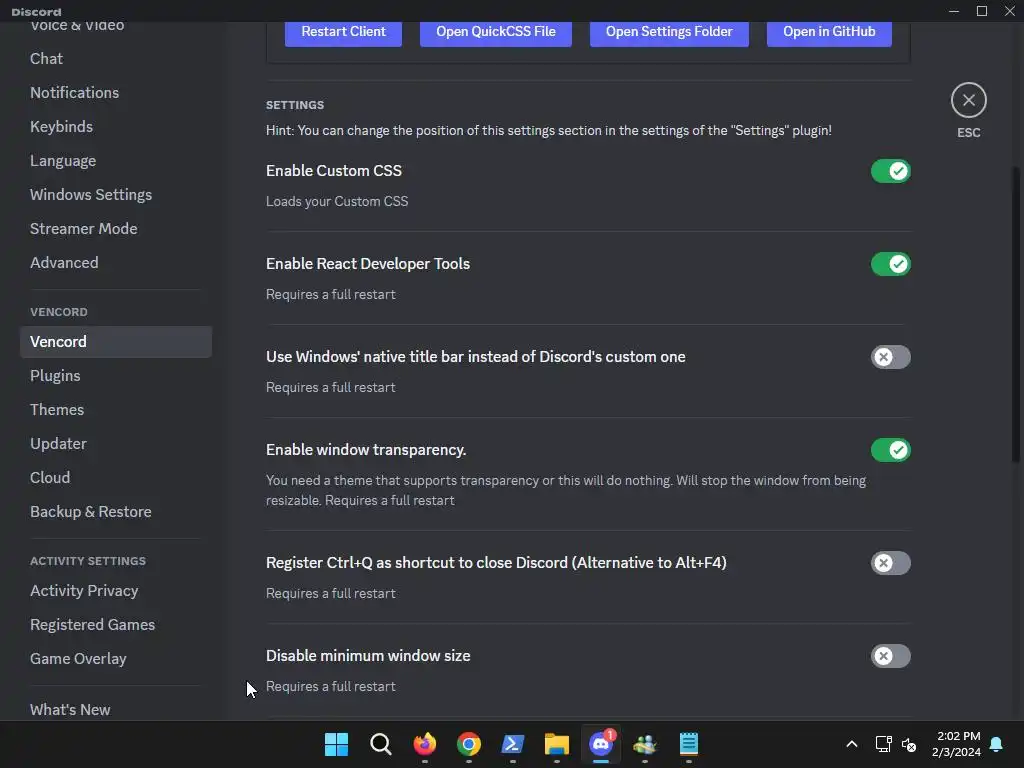Open the two-people app icon in taskbar
Image resolution: width=1024 pixels, height=768 pixels.
645,744
